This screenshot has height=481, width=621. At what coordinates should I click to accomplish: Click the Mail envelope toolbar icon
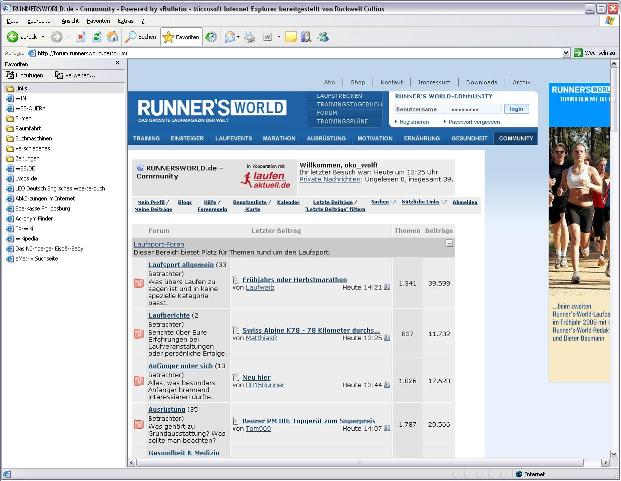230,37
